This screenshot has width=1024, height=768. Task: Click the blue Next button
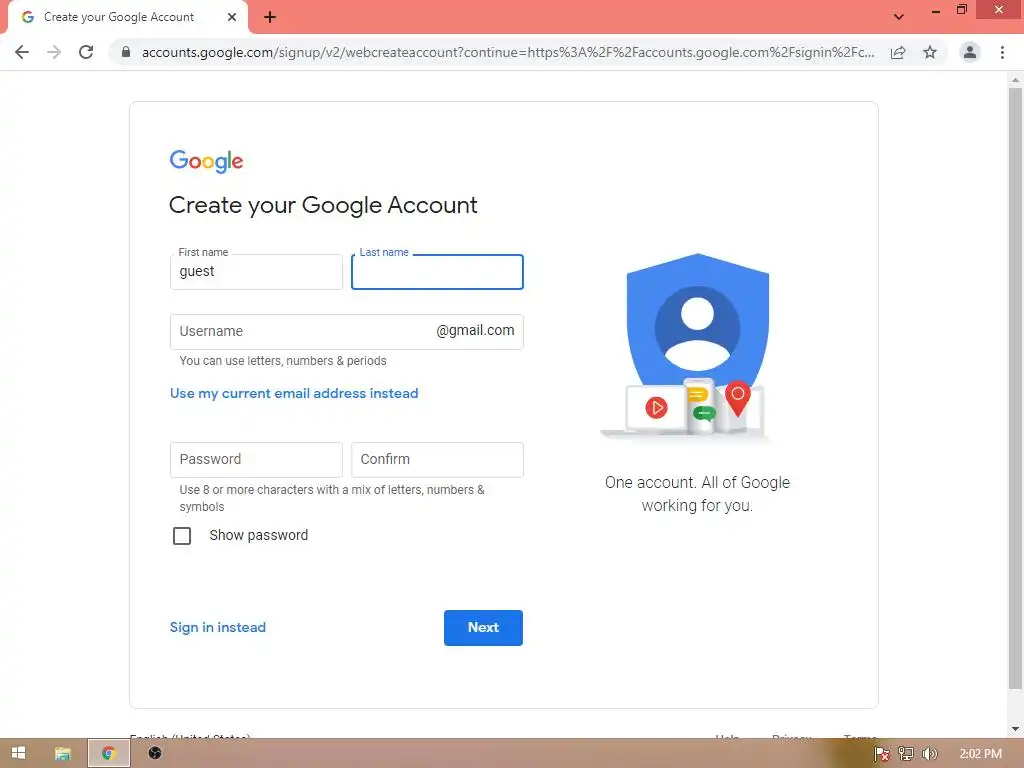[483, 628]
